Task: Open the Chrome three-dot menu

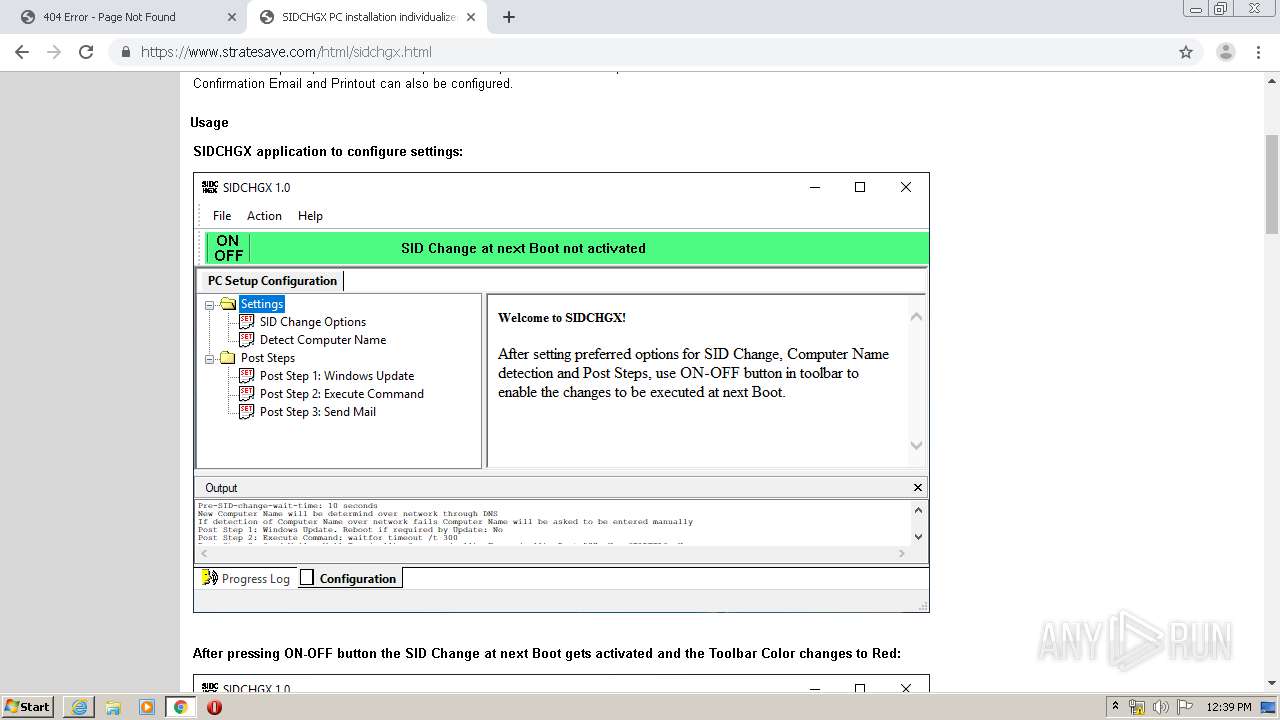Action: [1258, 52]
